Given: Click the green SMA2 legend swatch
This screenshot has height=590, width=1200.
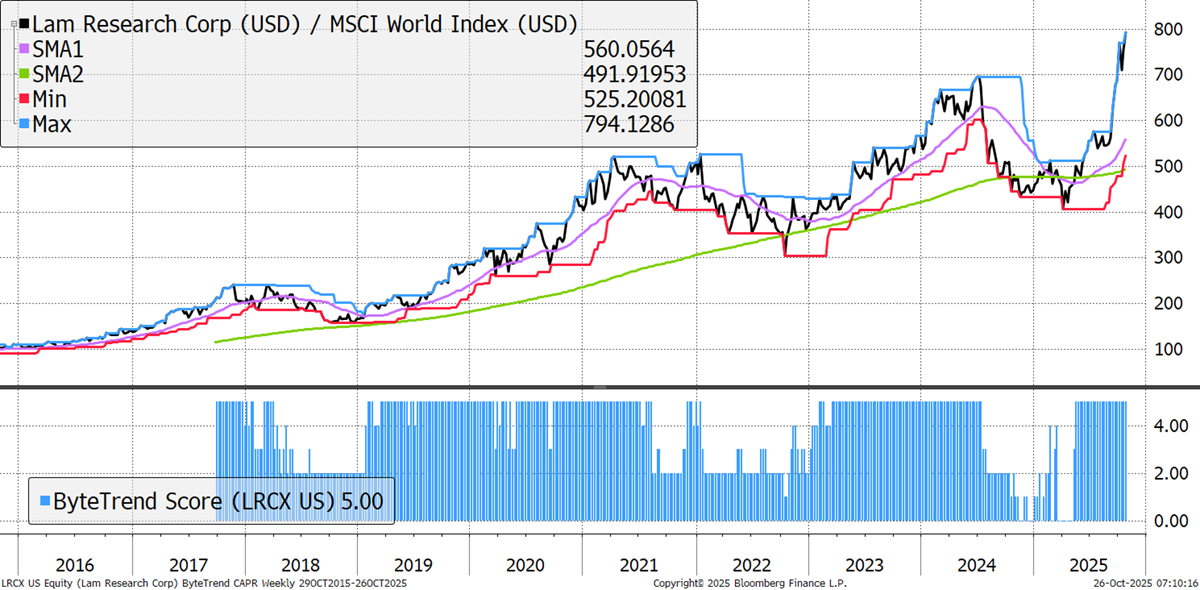Looking at the screenshot, I should tap(26, 74).
